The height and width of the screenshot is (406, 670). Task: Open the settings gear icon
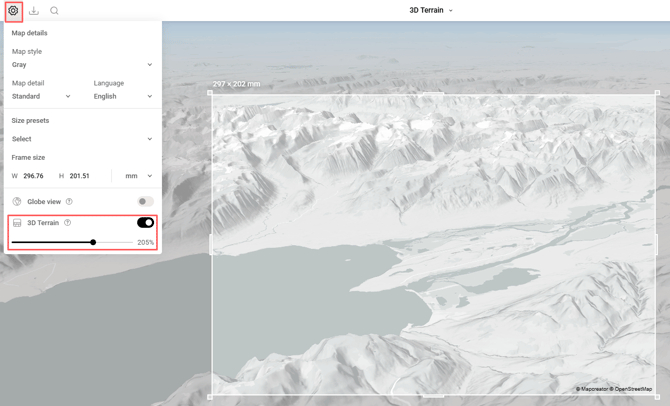pos(13,11)
